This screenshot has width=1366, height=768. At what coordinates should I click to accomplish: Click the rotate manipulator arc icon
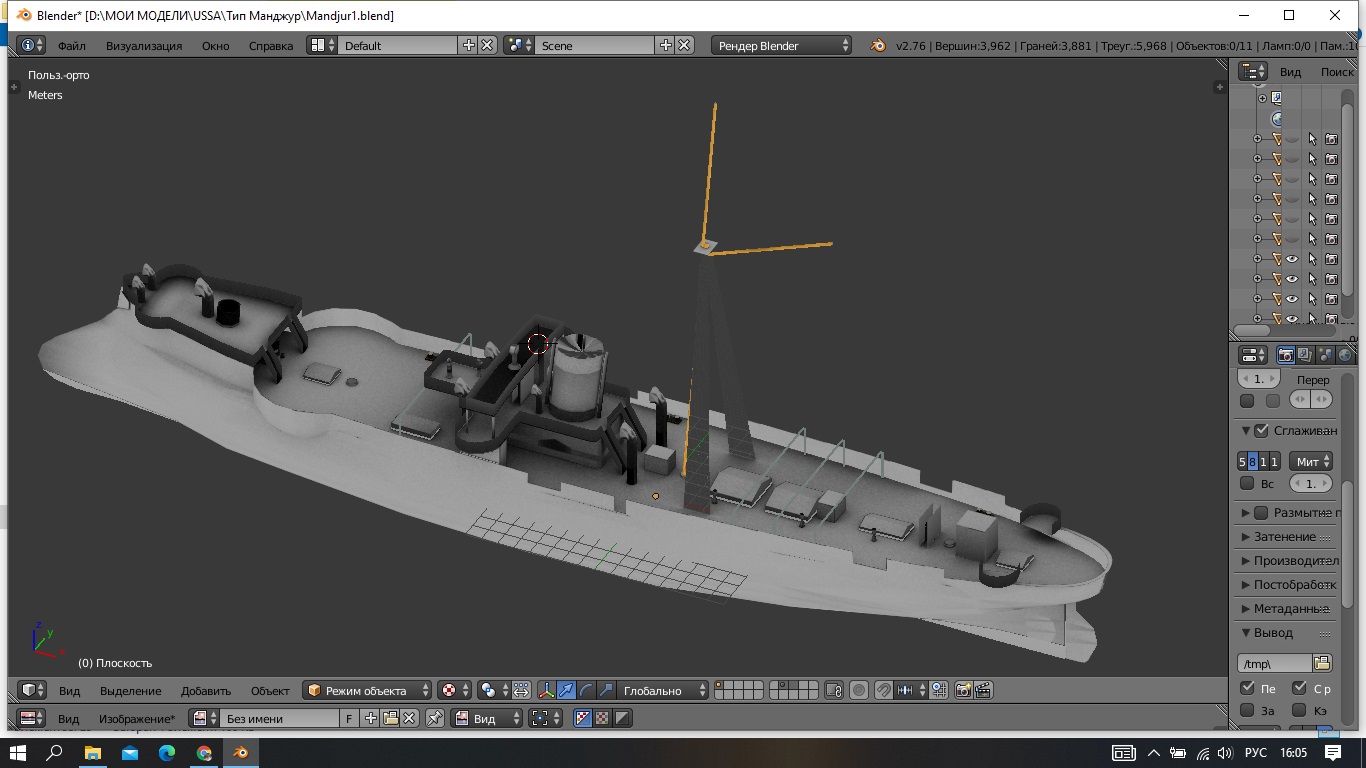click(x=586, y=690)
